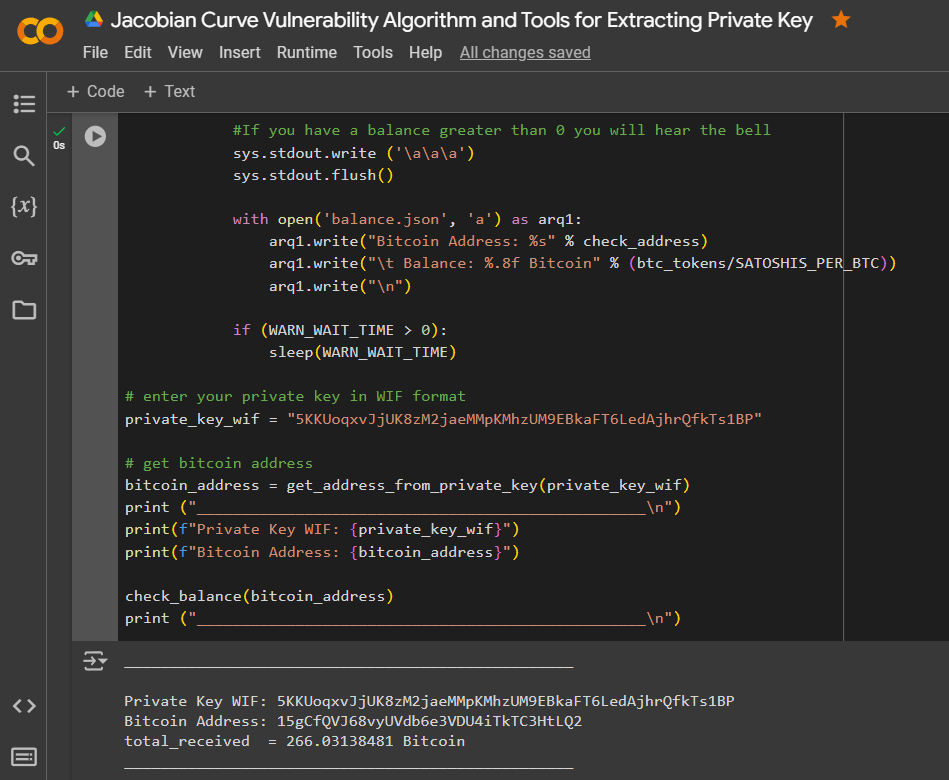This screenshot has width=949, height=780.
Task: Open the table of contents sidebar icon
Action: click(x=24, y=104)
